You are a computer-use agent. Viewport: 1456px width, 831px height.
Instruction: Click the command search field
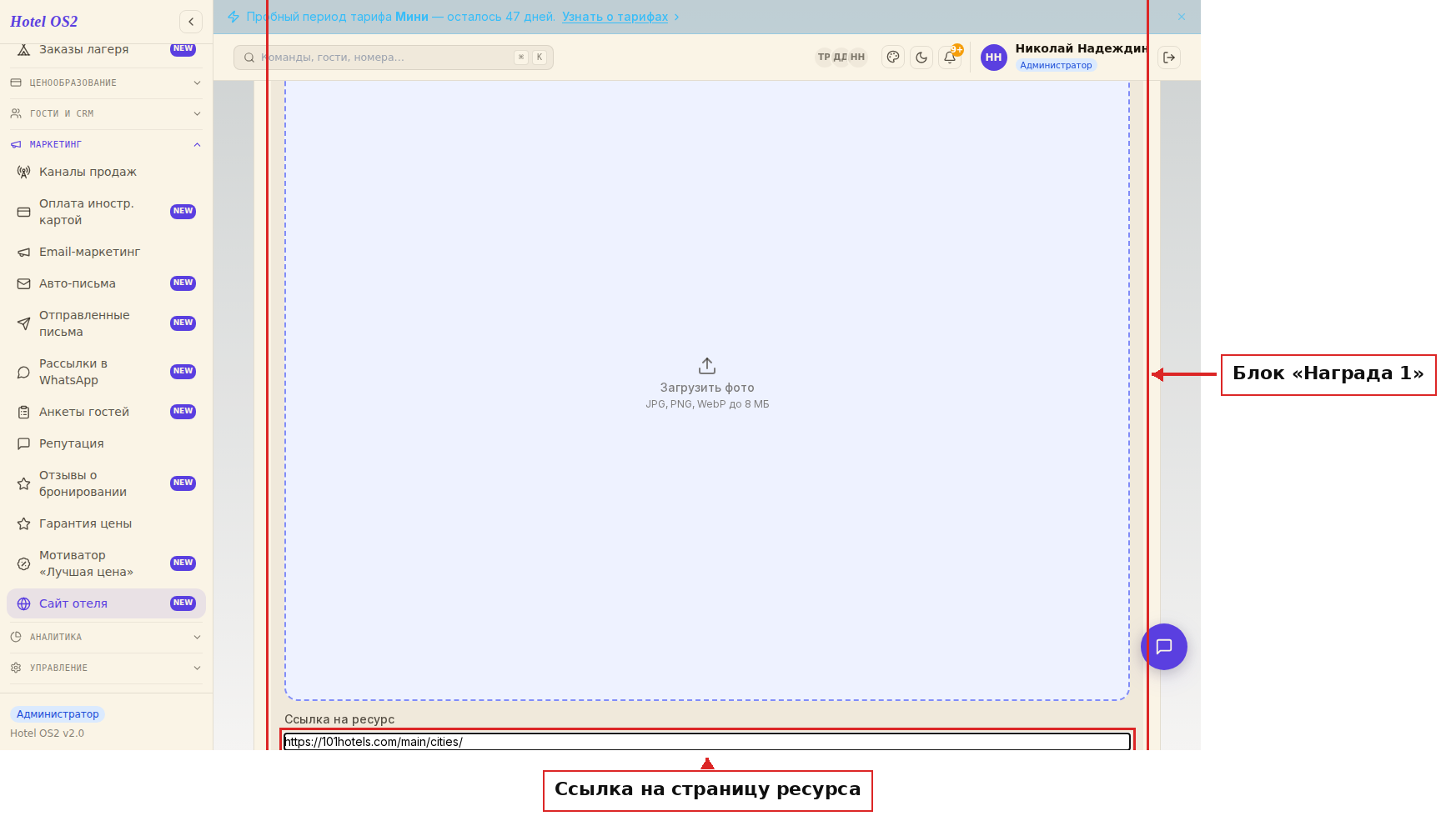(x=394, y=58)
